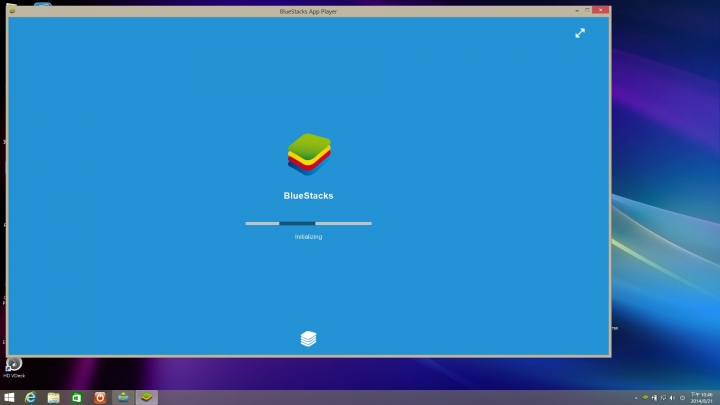Click the loading progress bar

(x=309, y=224)
